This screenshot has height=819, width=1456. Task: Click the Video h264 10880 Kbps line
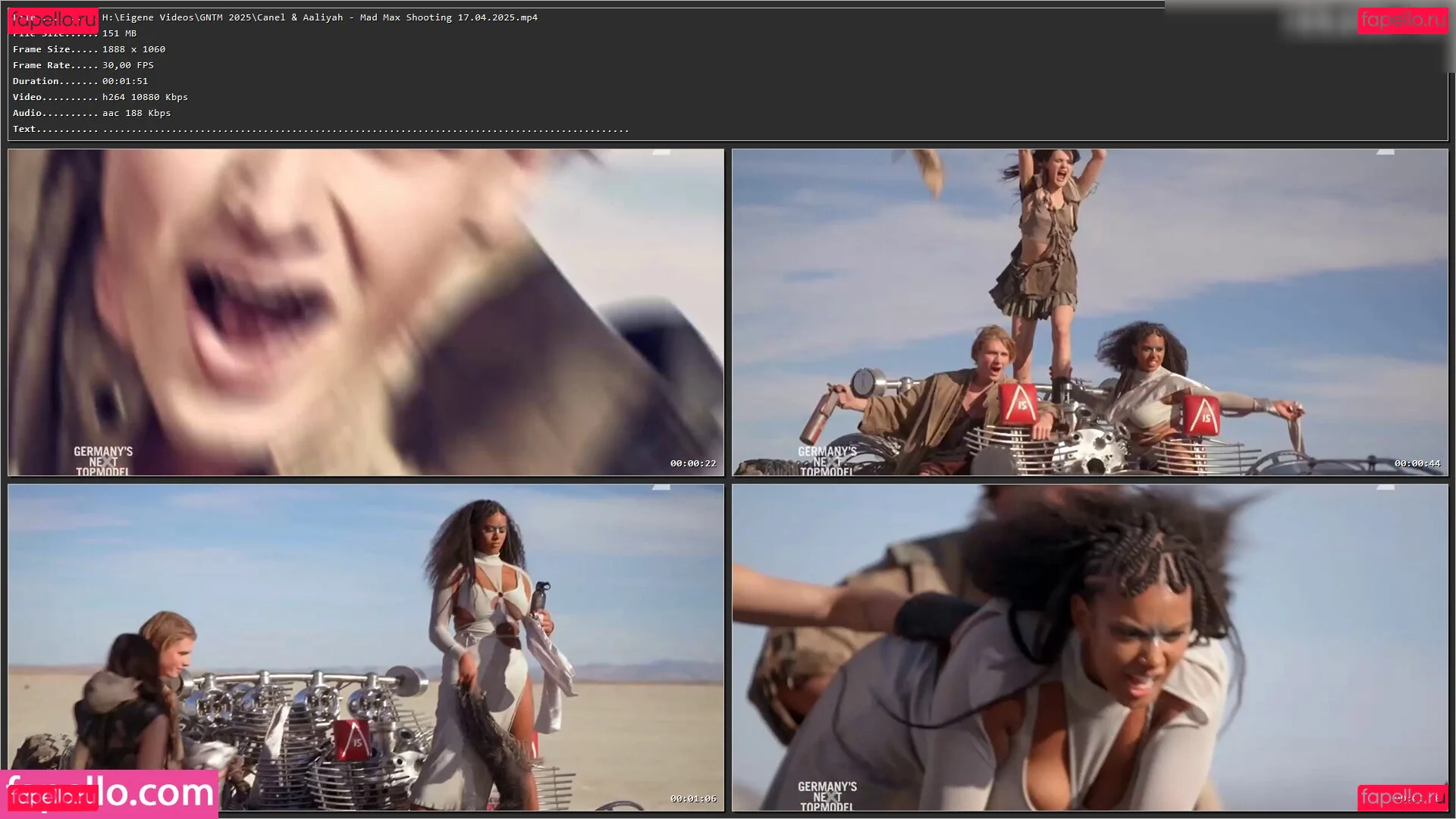pos(145,97)
